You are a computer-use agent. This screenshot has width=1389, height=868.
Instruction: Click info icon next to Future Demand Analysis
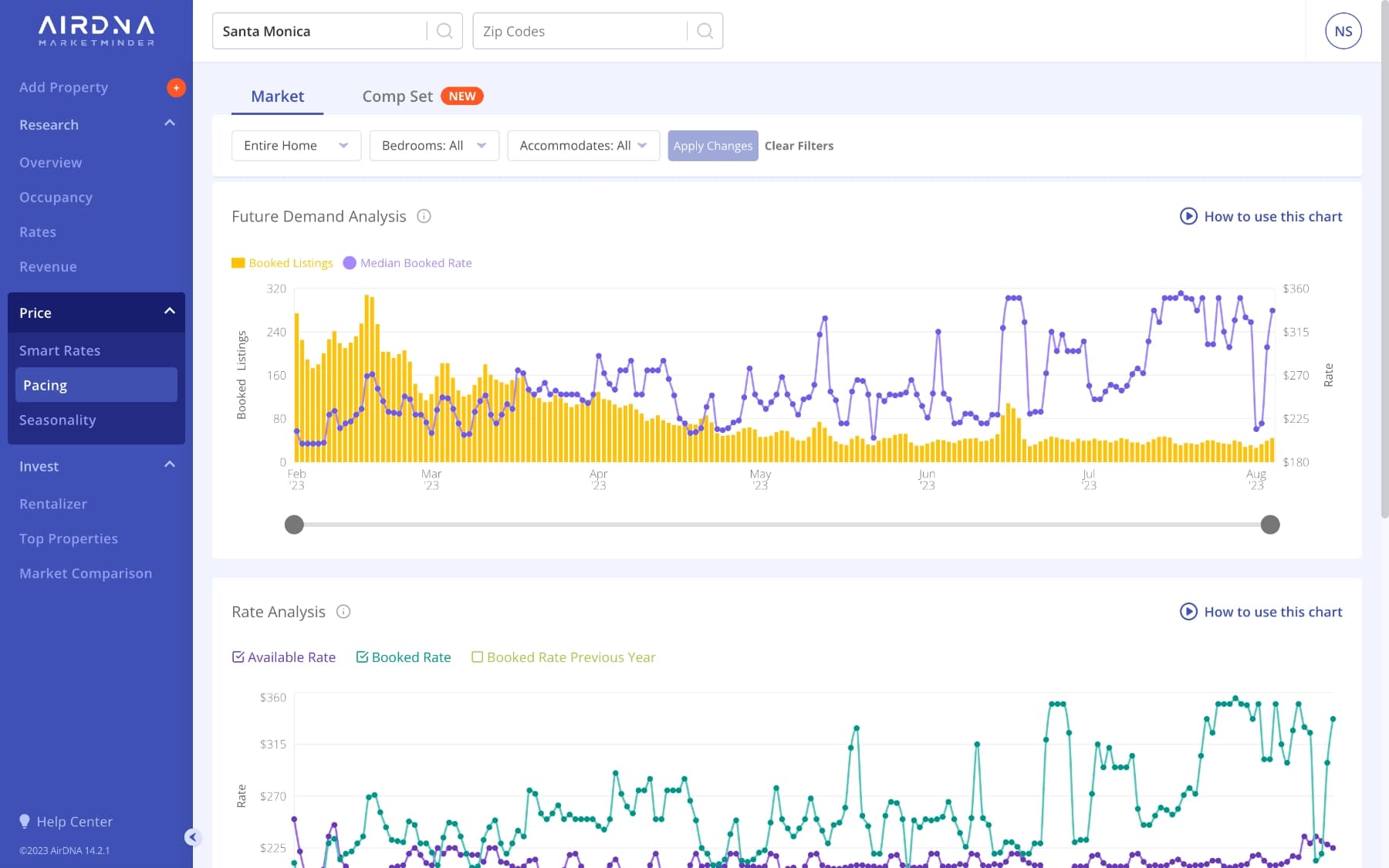pyautogui.click(x=424, y=216)
